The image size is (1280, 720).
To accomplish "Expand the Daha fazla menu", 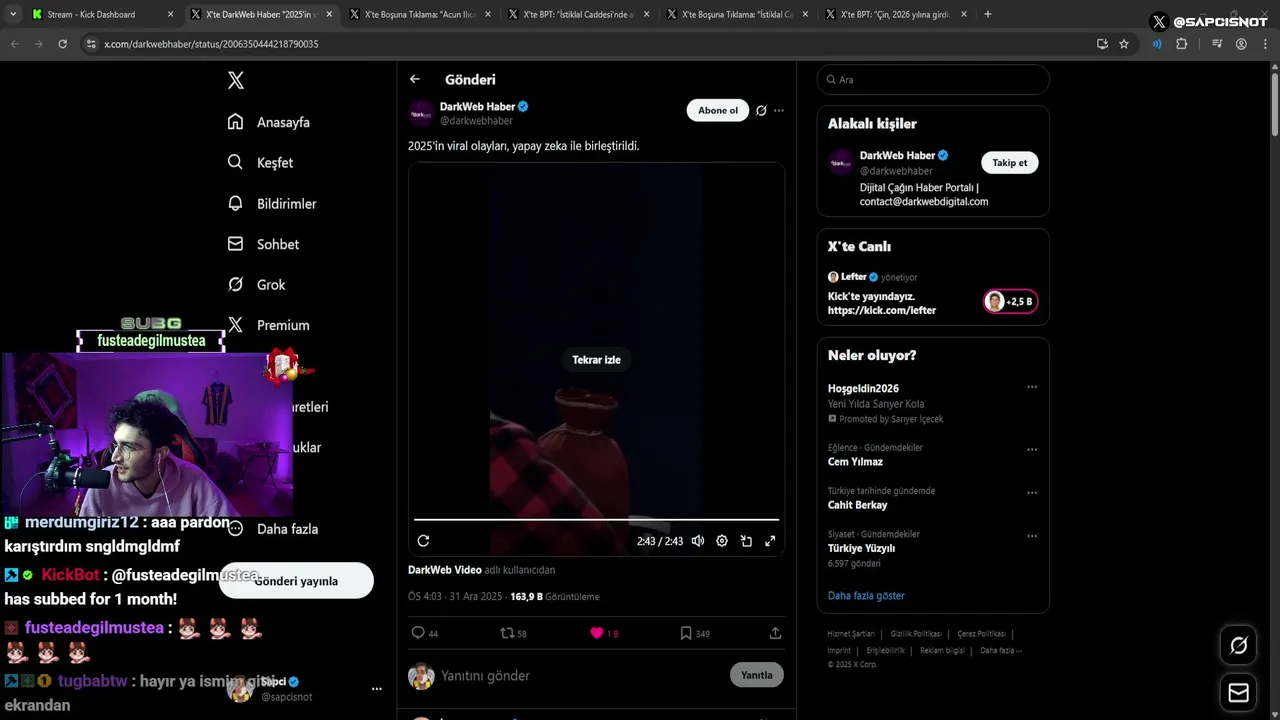I will 272,529.
